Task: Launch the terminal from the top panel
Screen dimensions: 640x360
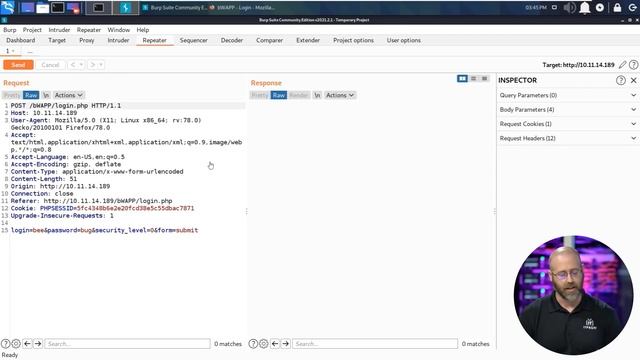Action: pos(58,7)
